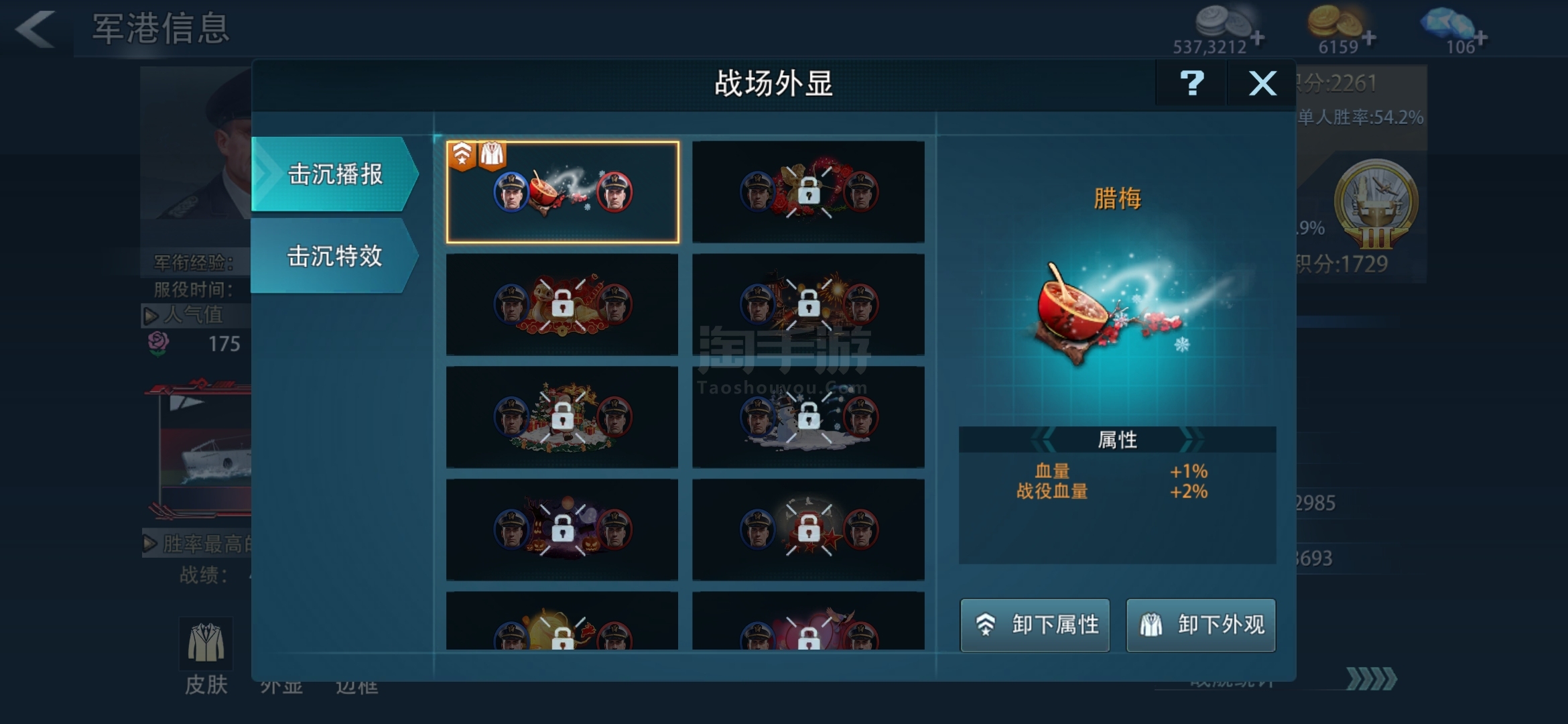The height and width of the screenshot is (724, 1568).
Task: Click the rose popularity icon
Action: tap(158, 343)
